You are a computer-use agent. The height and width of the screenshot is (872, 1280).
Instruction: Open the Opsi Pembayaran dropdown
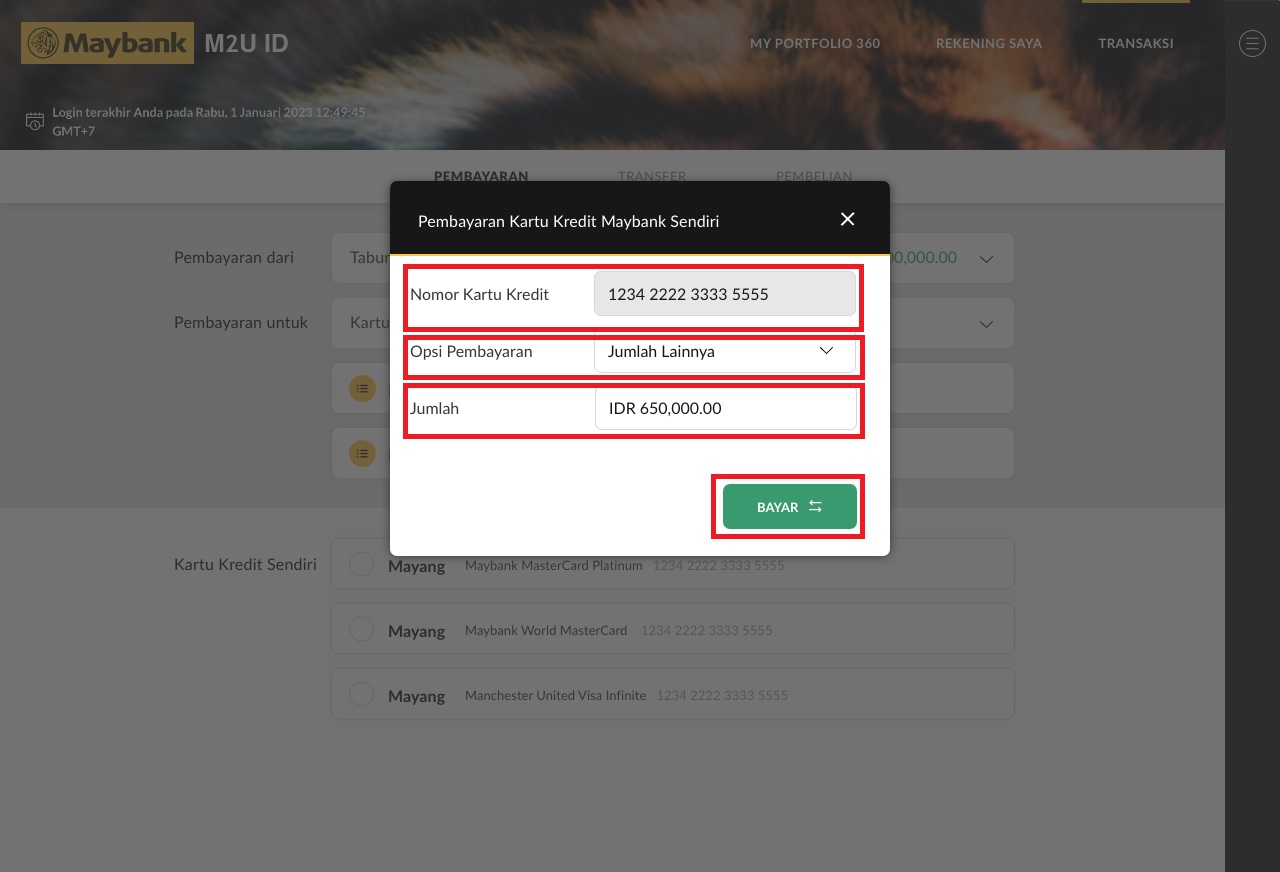tap(725, 352)
